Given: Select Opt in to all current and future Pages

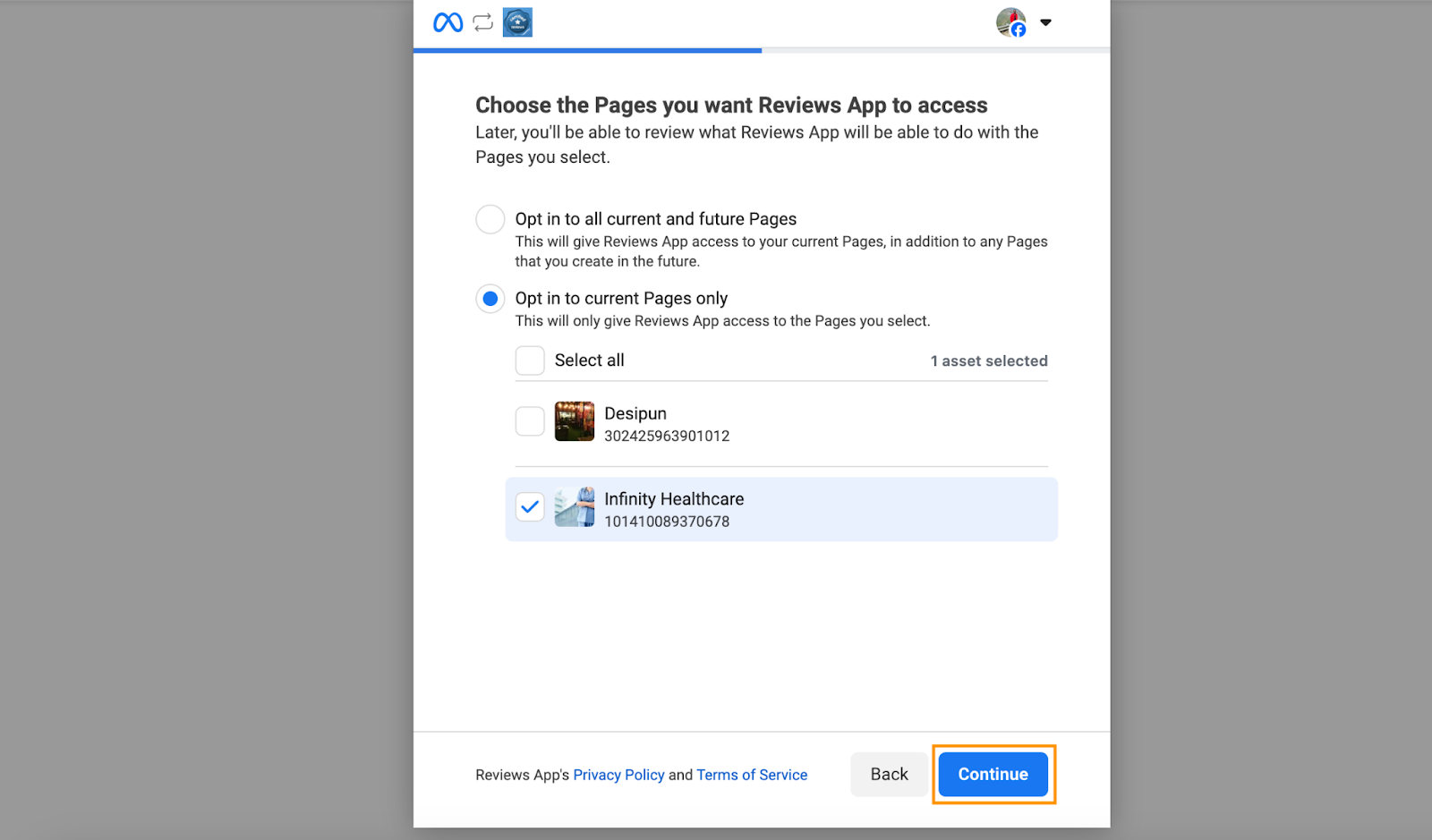Looking at the screenshot, I should (490, 219).
